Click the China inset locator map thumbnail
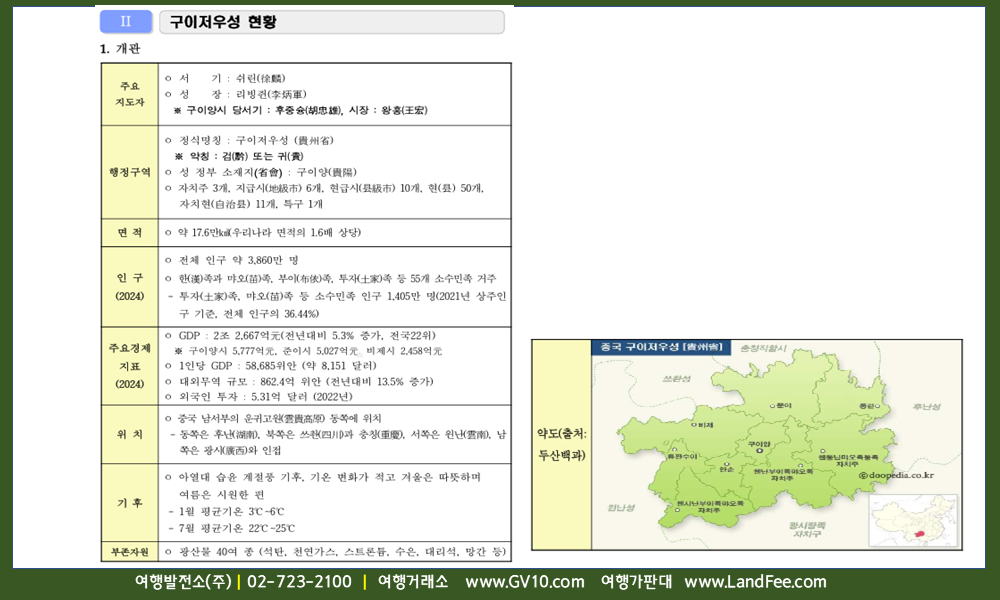 pyautogui.click(x=913, y=520)
